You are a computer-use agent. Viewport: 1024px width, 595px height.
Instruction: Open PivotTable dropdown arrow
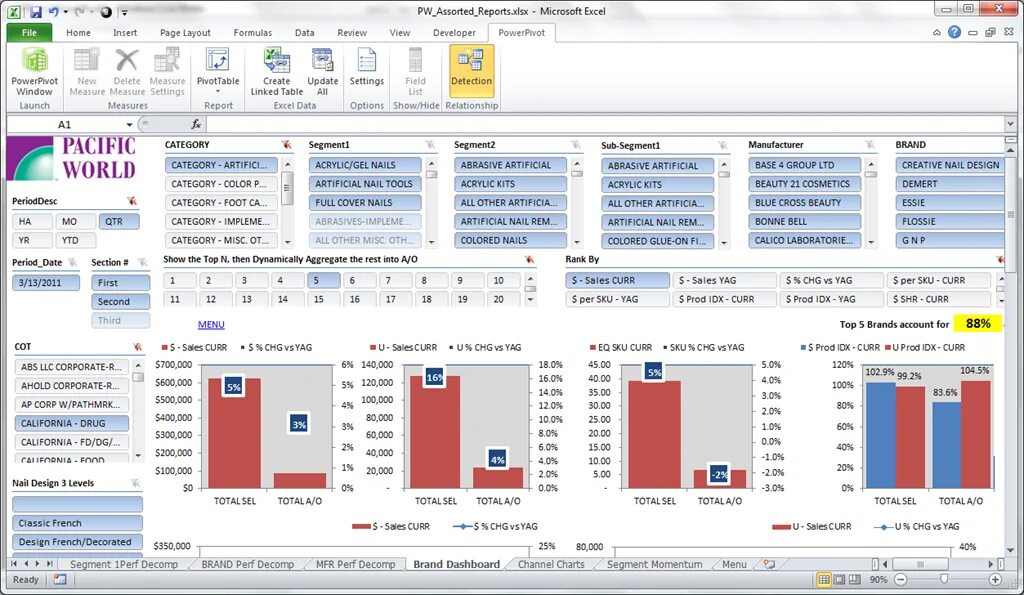pos(217,92)
